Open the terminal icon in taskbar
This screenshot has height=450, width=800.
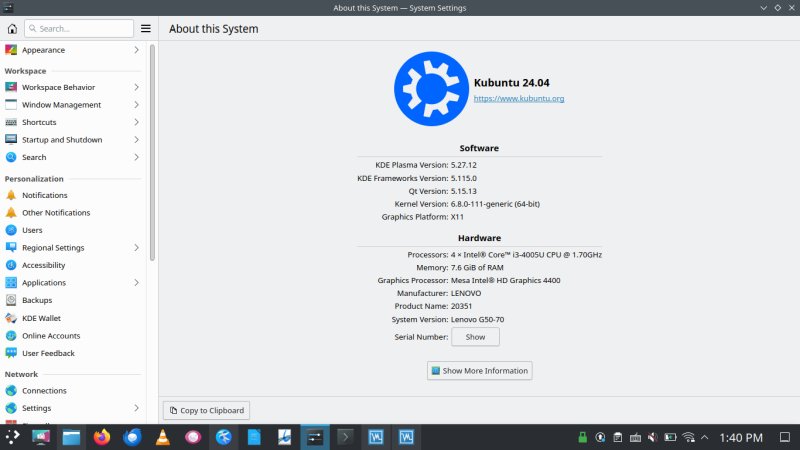[x=345, y=437]
